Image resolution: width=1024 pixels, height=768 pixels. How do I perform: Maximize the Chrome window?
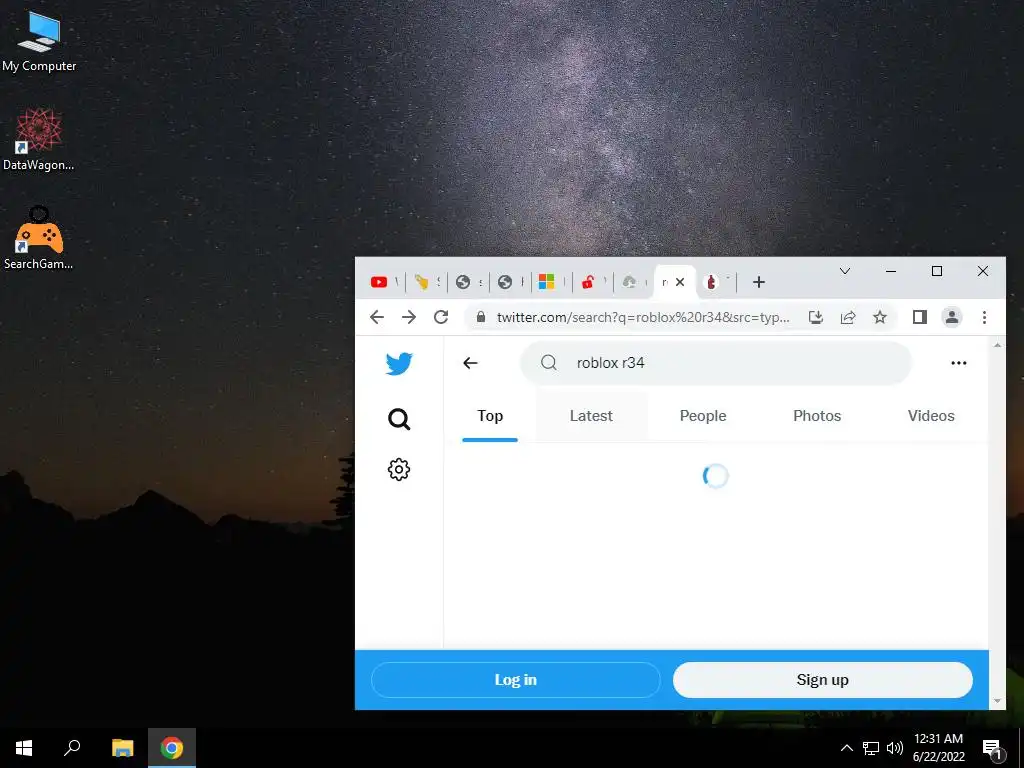tap(936, 271)
